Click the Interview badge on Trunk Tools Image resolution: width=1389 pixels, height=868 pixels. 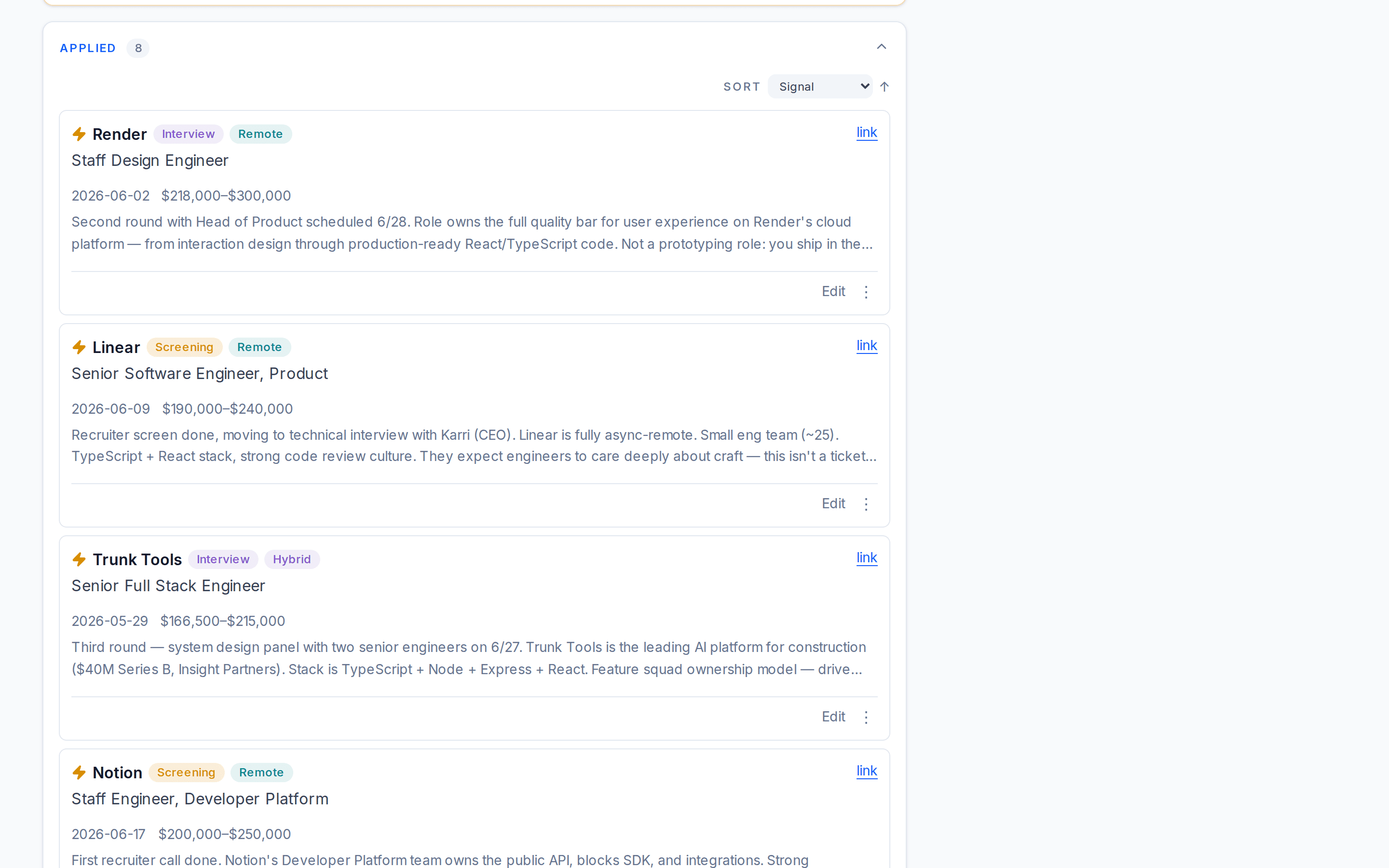tap(223, 560)
